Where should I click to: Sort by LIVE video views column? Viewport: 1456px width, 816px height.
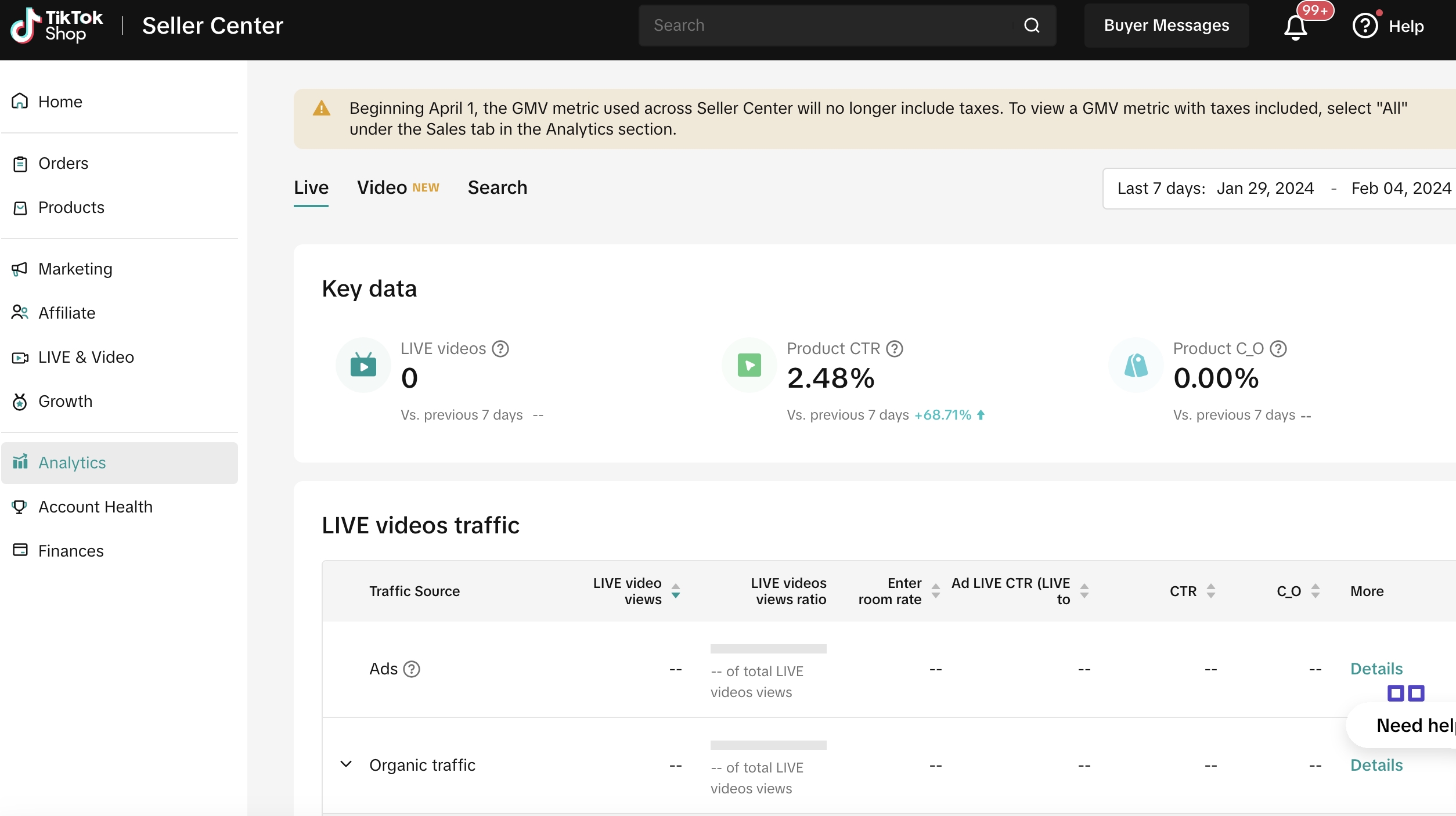pos(676,591)
